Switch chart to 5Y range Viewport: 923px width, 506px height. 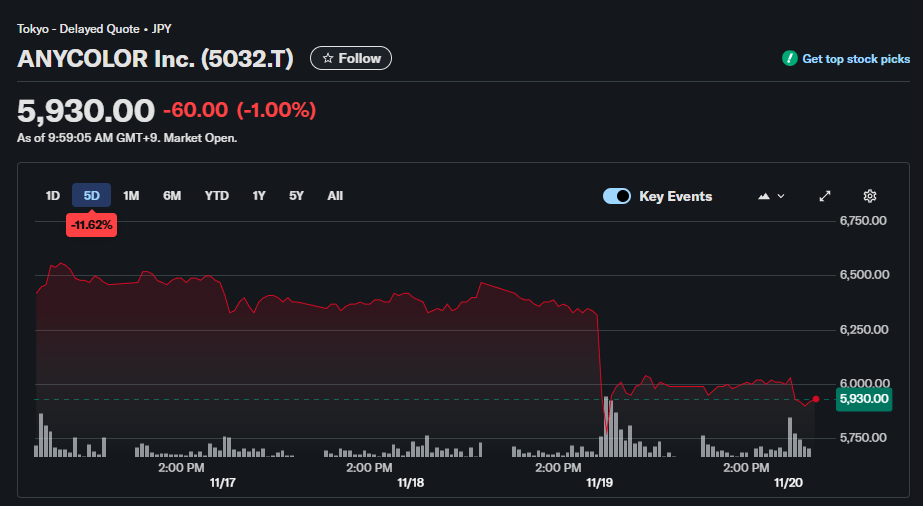point(296,195)
